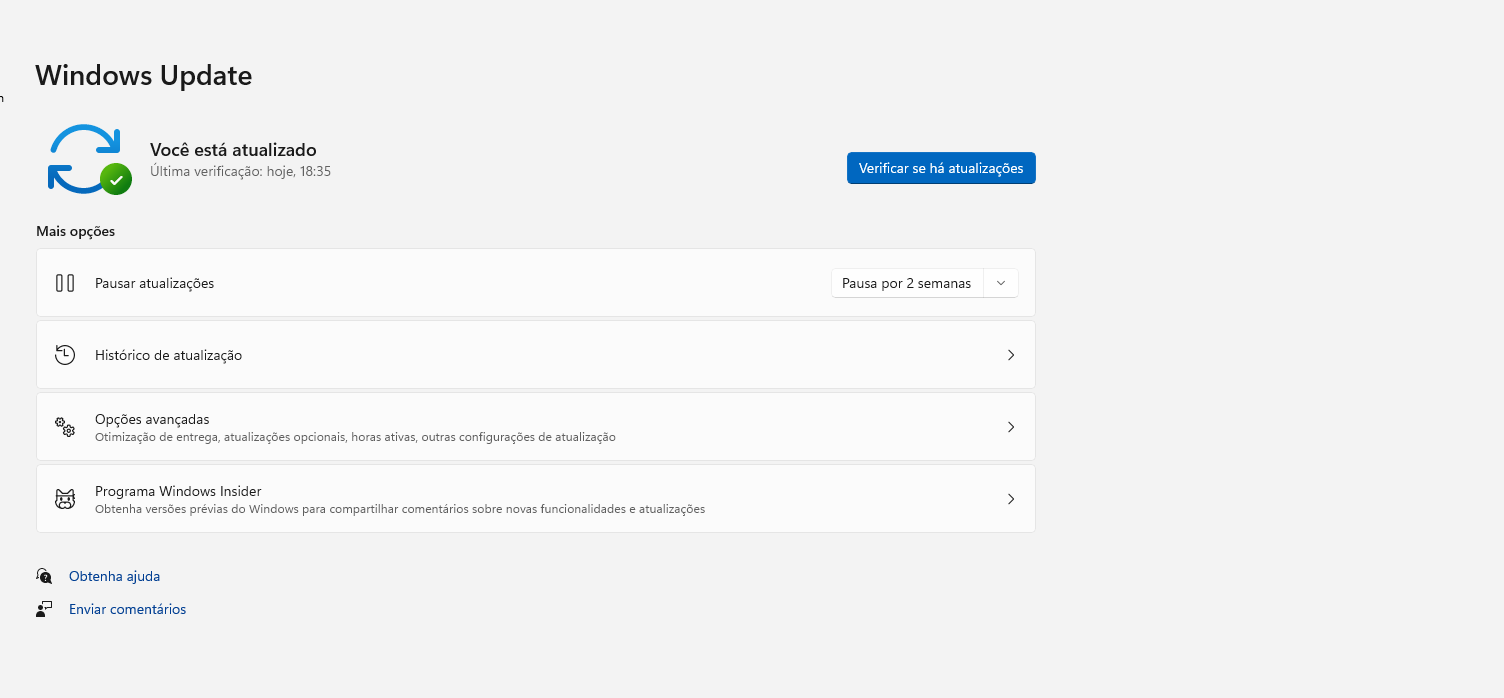Click the help icon beside Obtenha ajuda
This screenshot has width=1504, height=698.
44,576
